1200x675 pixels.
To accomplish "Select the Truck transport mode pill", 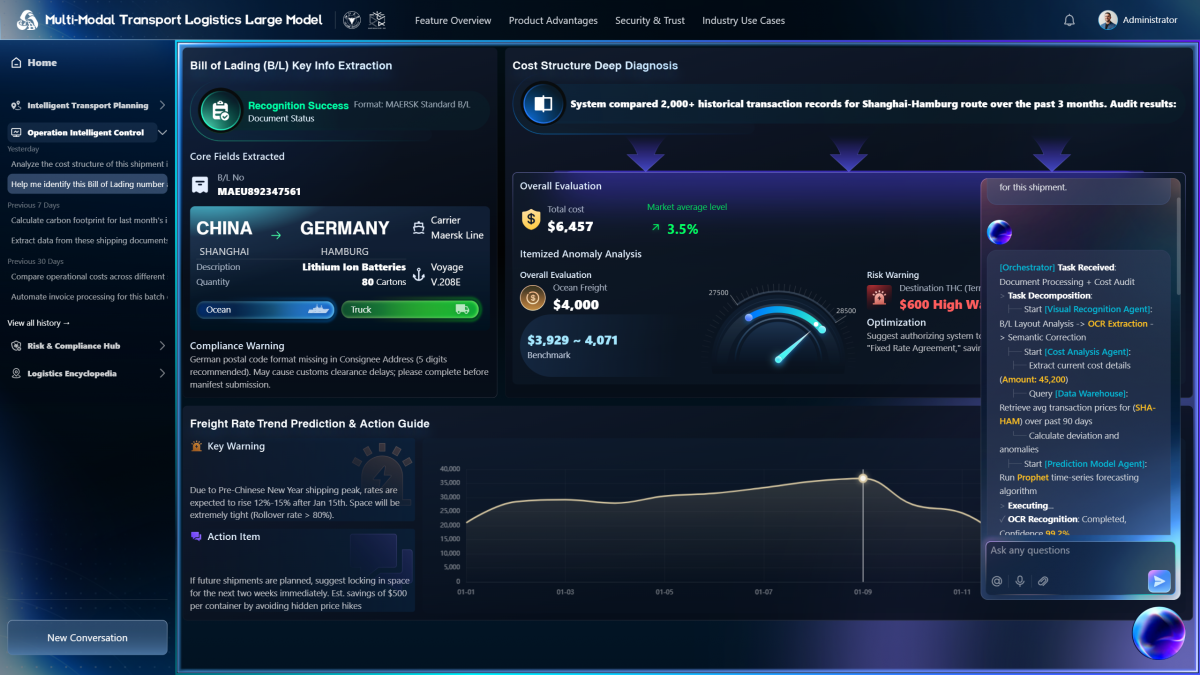I will point(410,310).
